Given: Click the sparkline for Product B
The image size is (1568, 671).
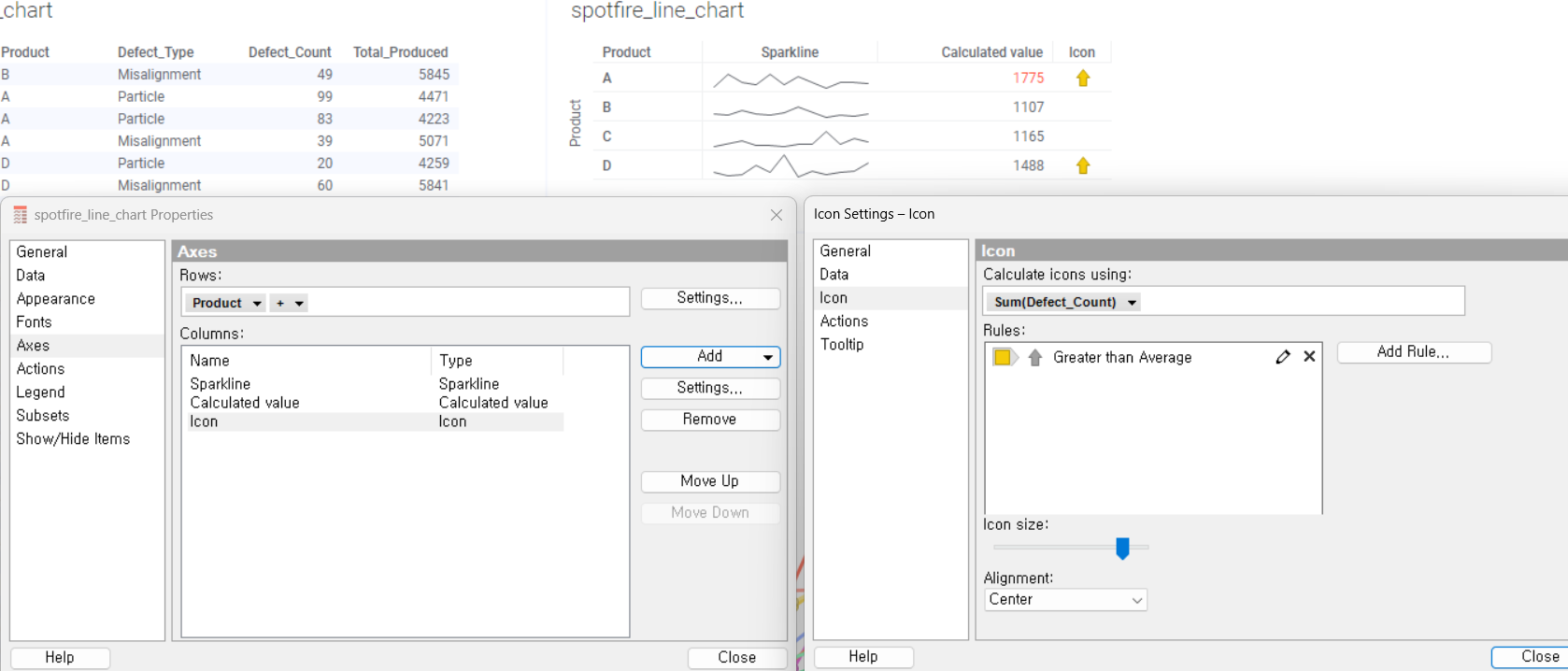Looking at the screenshot, I should click(x=791, y=112).
